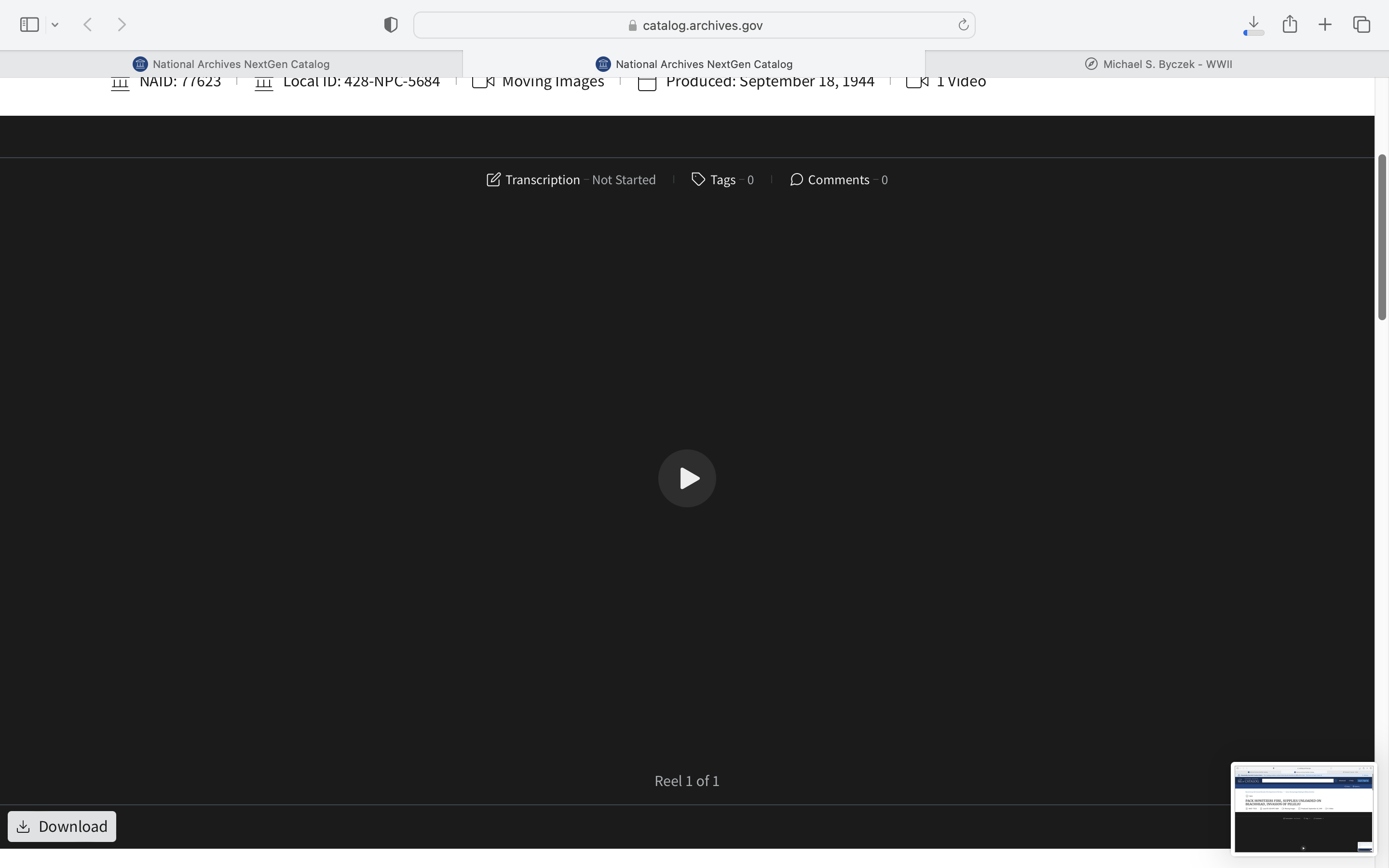The height and width of the screenshot is (868, 1389).
Task: Open a new tab with the plus button
Action: point(1325,25)
